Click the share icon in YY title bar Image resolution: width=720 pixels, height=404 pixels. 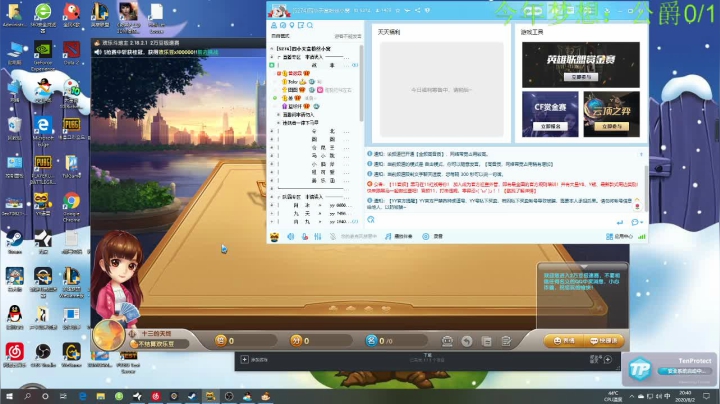417,10
